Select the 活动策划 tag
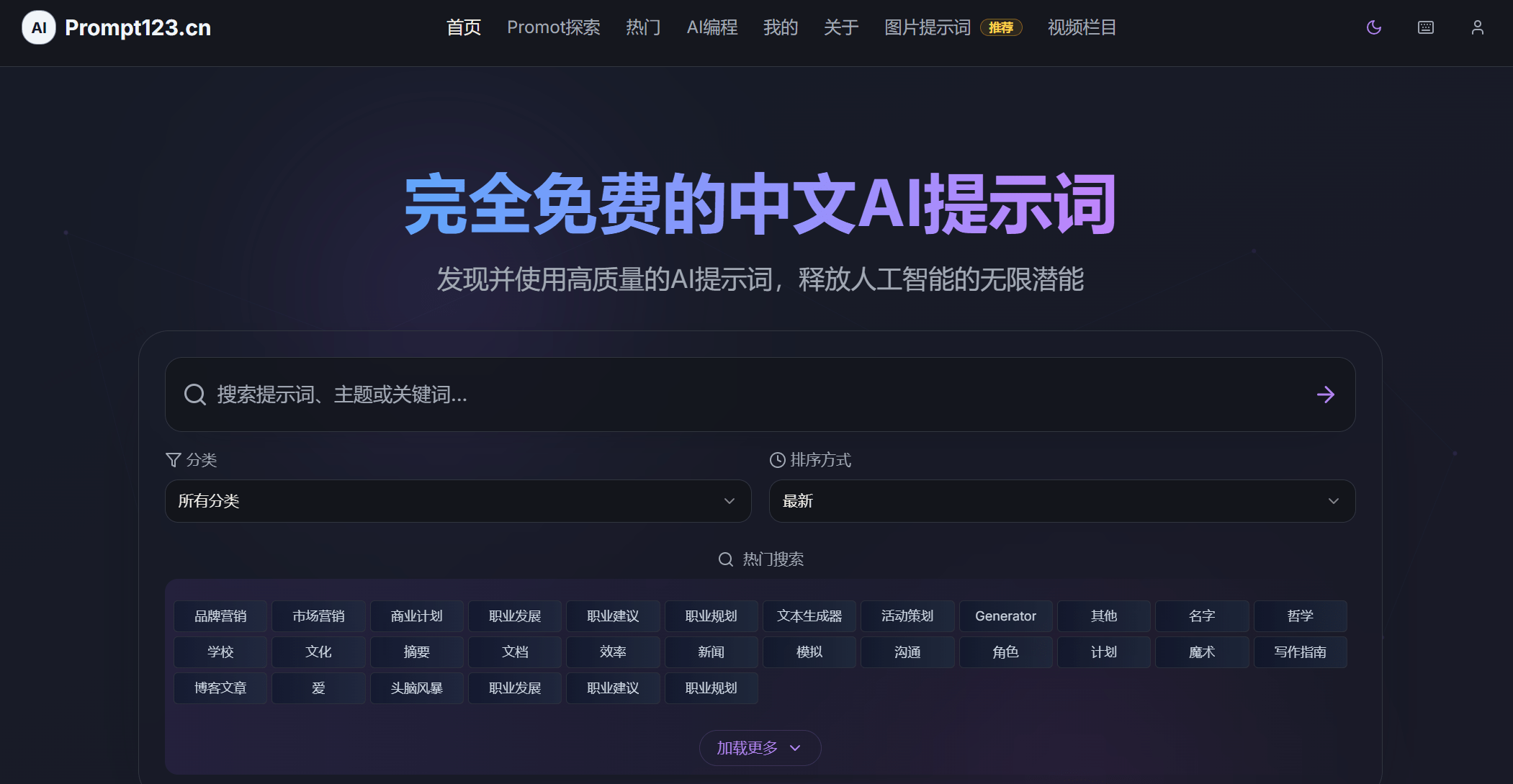 click(907, 616)
